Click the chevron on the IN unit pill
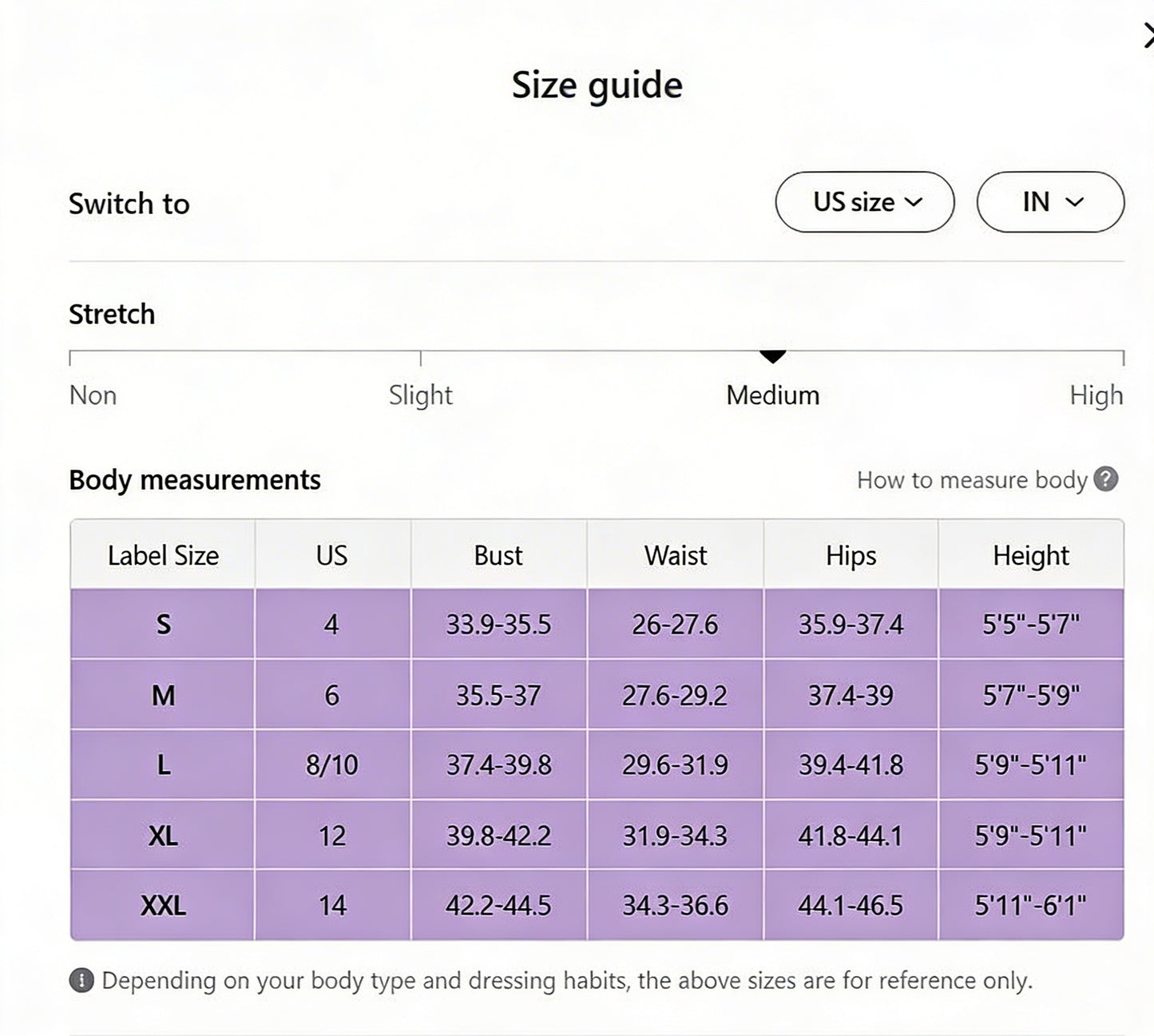The height and width of the screenshot is (1036, 1154). [1074, 202]
